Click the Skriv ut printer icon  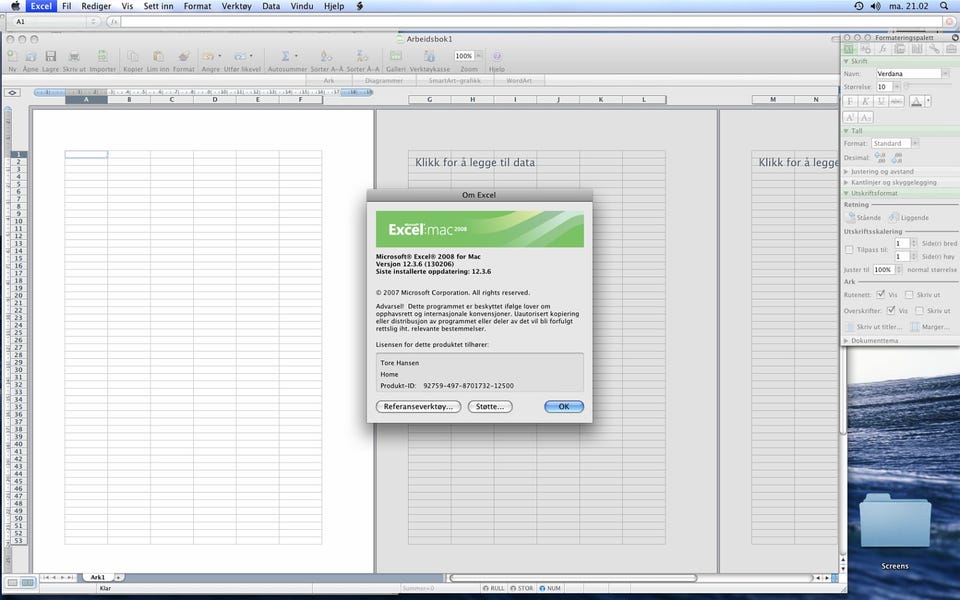pos(74,56)
